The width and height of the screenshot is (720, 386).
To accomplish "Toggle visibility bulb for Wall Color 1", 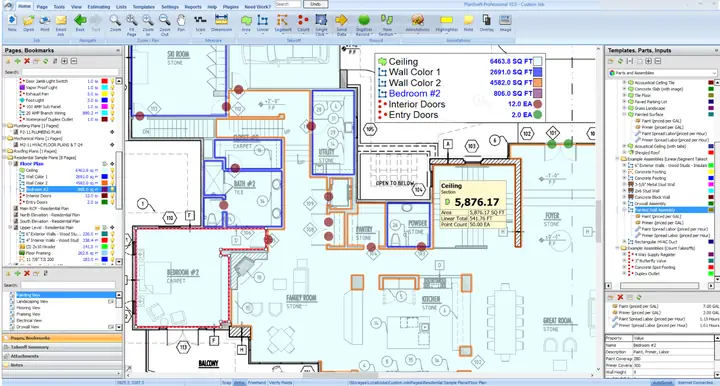I will tap(112, 177).
